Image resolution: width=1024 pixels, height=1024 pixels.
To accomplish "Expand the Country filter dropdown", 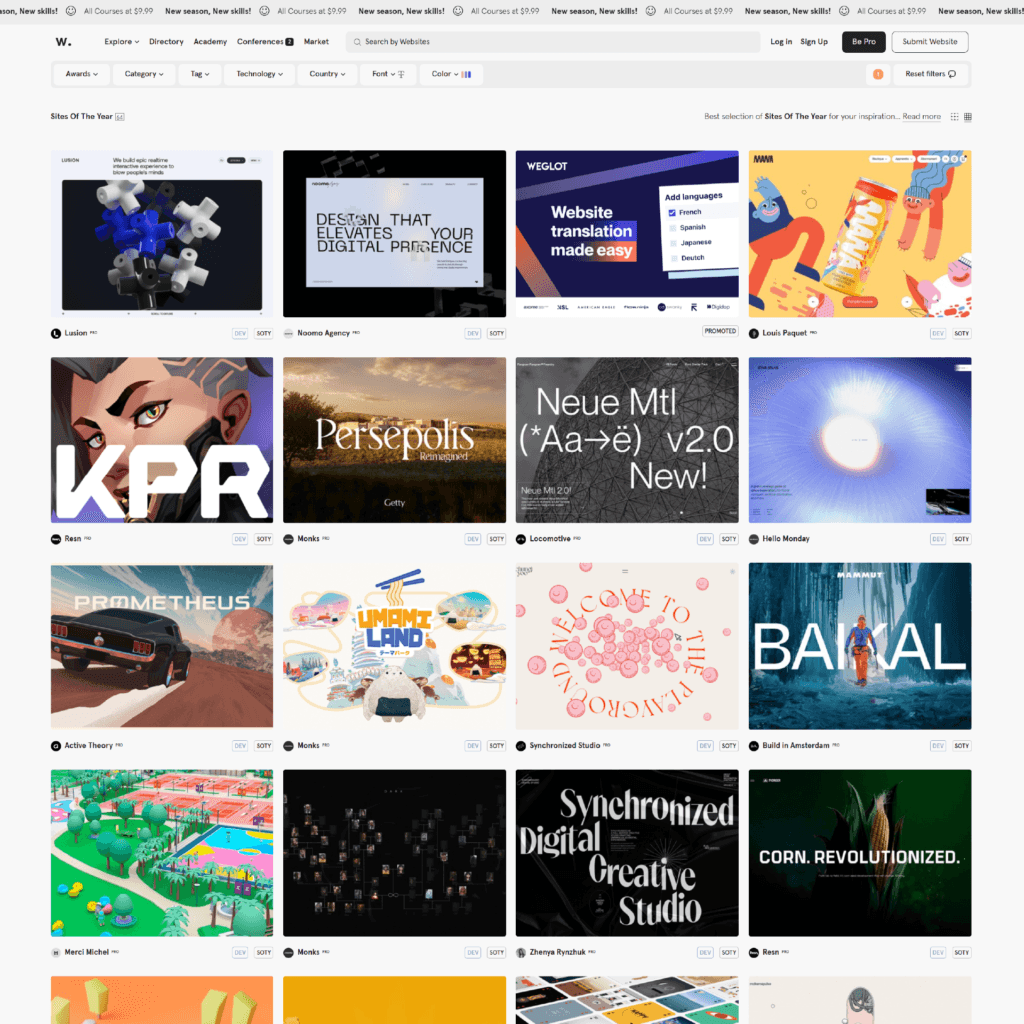I will (x=327, y=74).
